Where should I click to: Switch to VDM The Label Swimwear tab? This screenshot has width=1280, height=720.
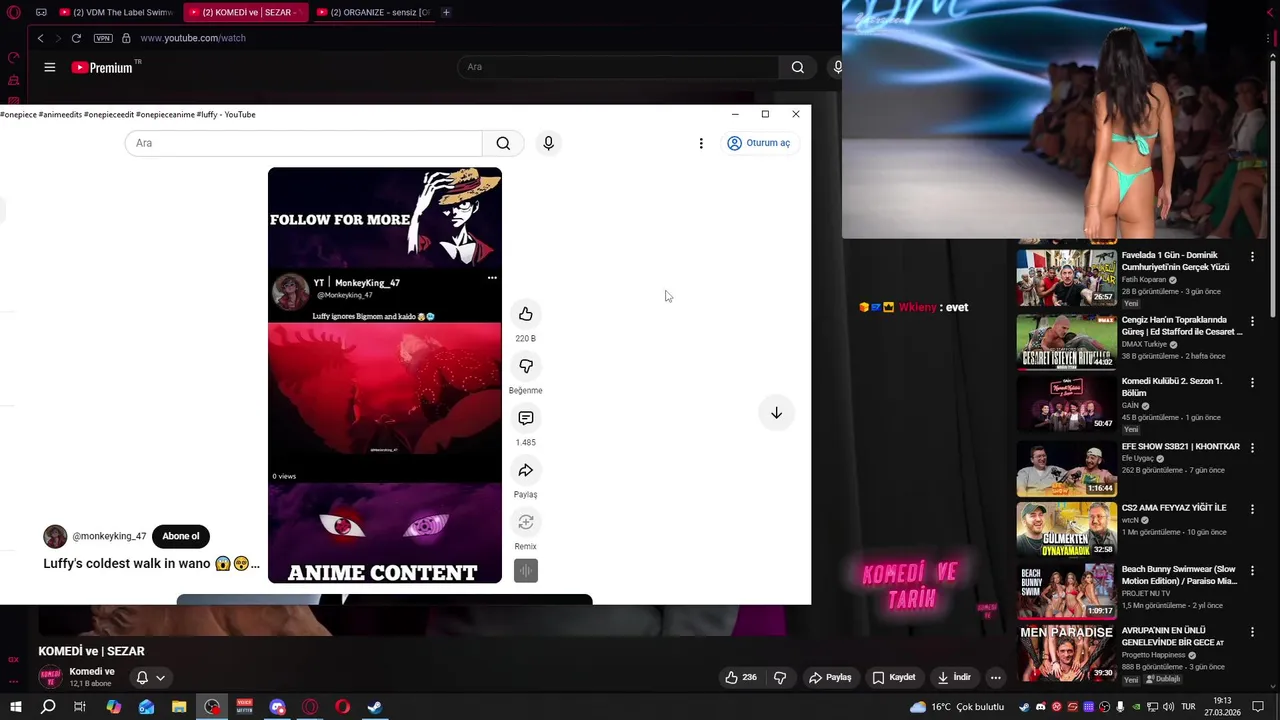tap(116, 12)
